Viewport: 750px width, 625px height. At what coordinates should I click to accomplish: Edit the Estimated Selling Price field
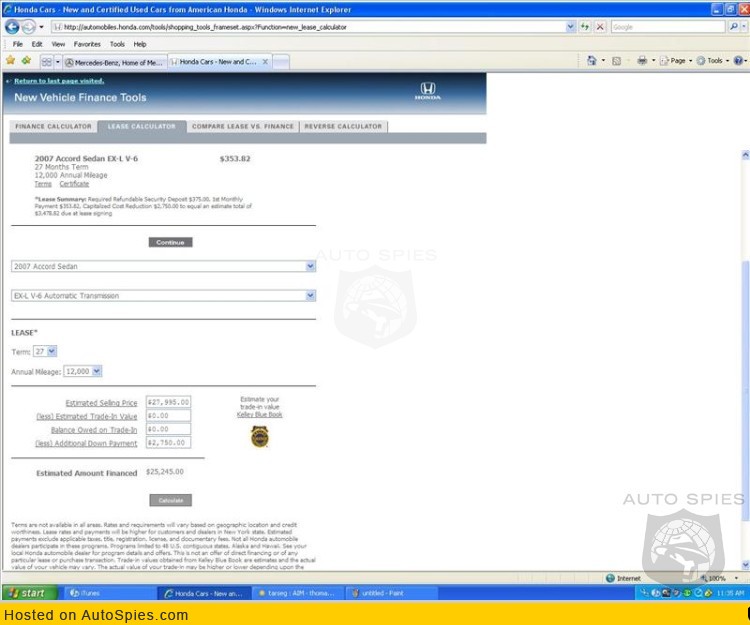(168, 402)
